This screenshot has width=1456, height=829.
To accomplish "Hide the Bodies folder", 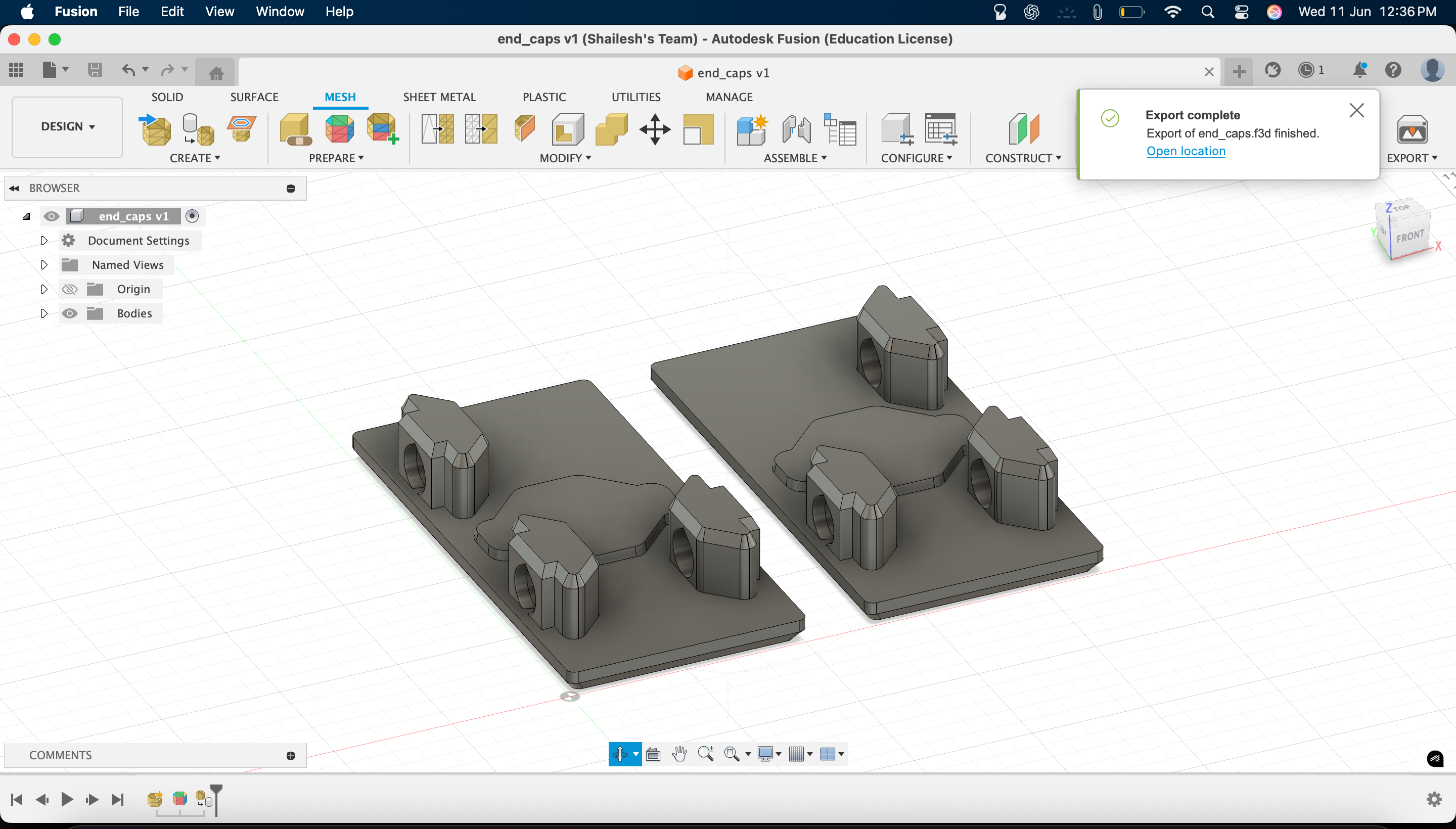I will pyautogui.click(x=69, y=314).
